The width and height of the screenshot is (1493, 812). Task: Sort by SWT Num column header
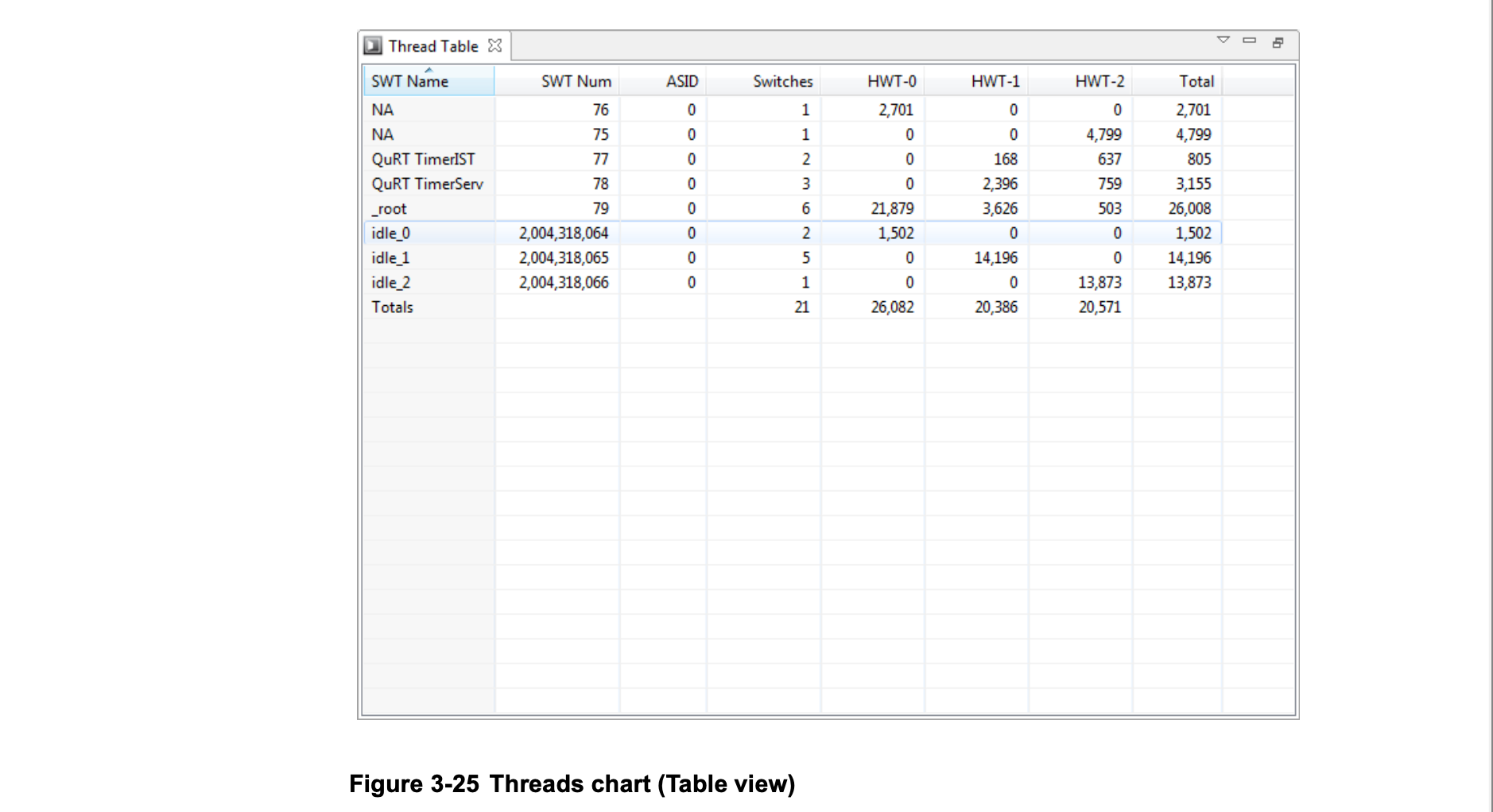point(557,81)
